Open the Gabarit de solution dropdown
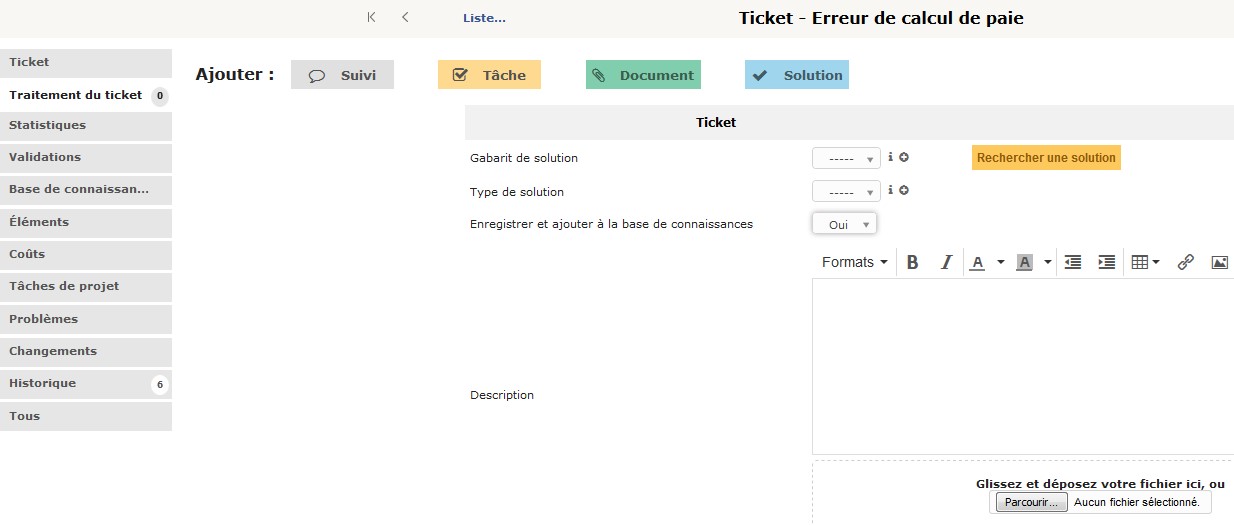Viewport: 1234px width, 525px height. click(846, 159)
